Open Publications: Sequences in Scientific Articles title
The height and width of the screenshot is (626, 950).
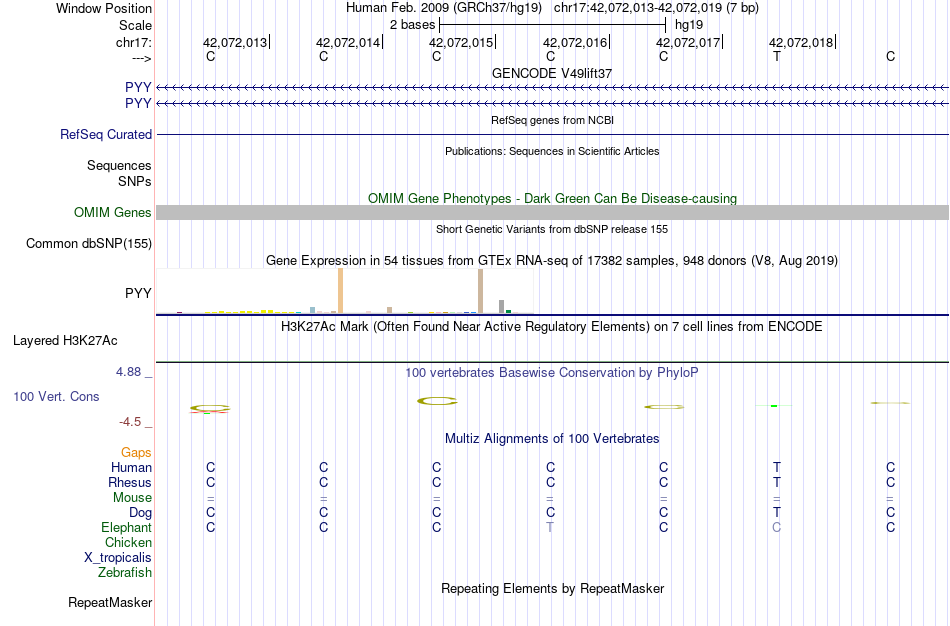pos(552,151)
